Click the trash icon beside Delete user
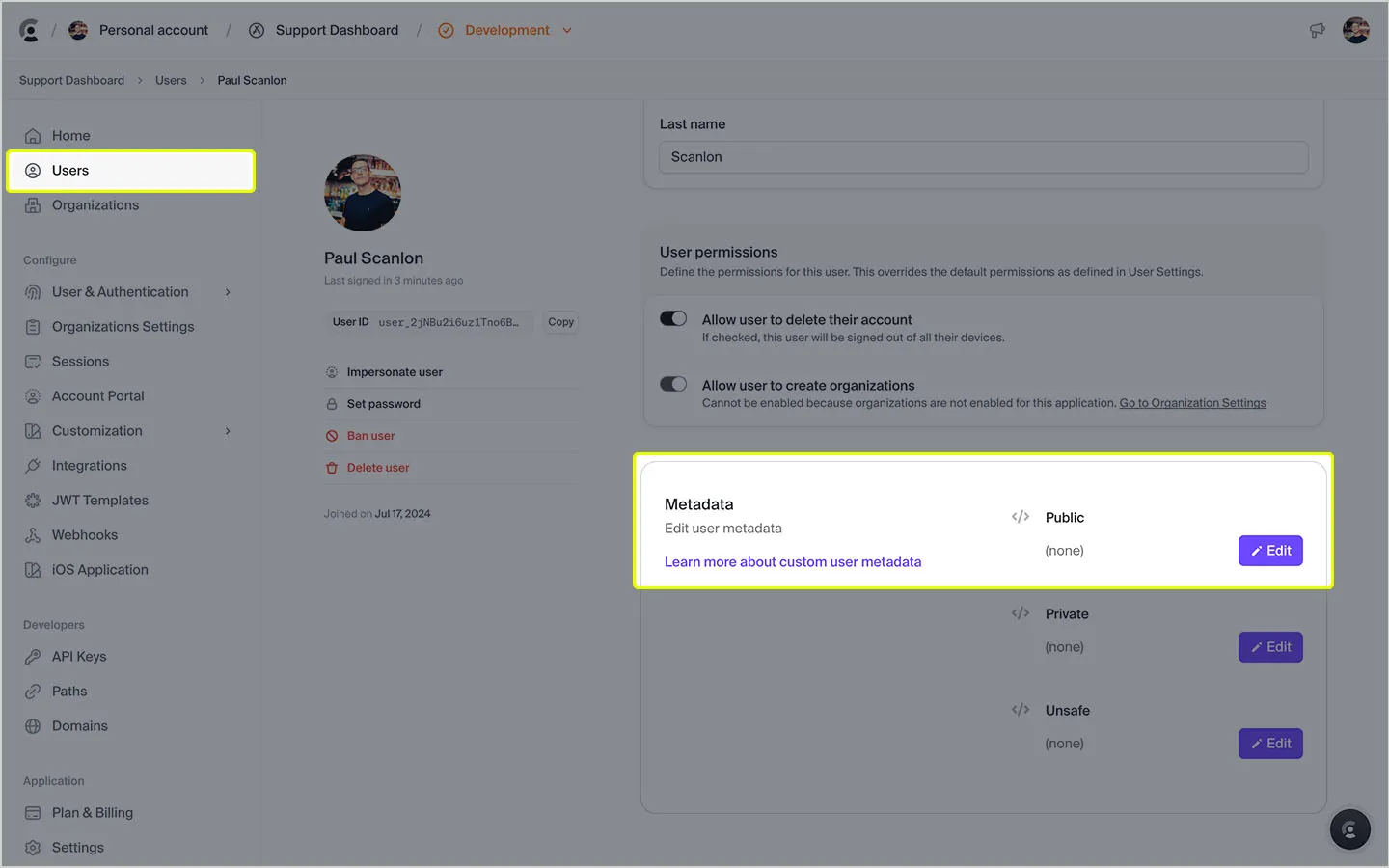The image size is (1389, 868). [x=332, y=468]
